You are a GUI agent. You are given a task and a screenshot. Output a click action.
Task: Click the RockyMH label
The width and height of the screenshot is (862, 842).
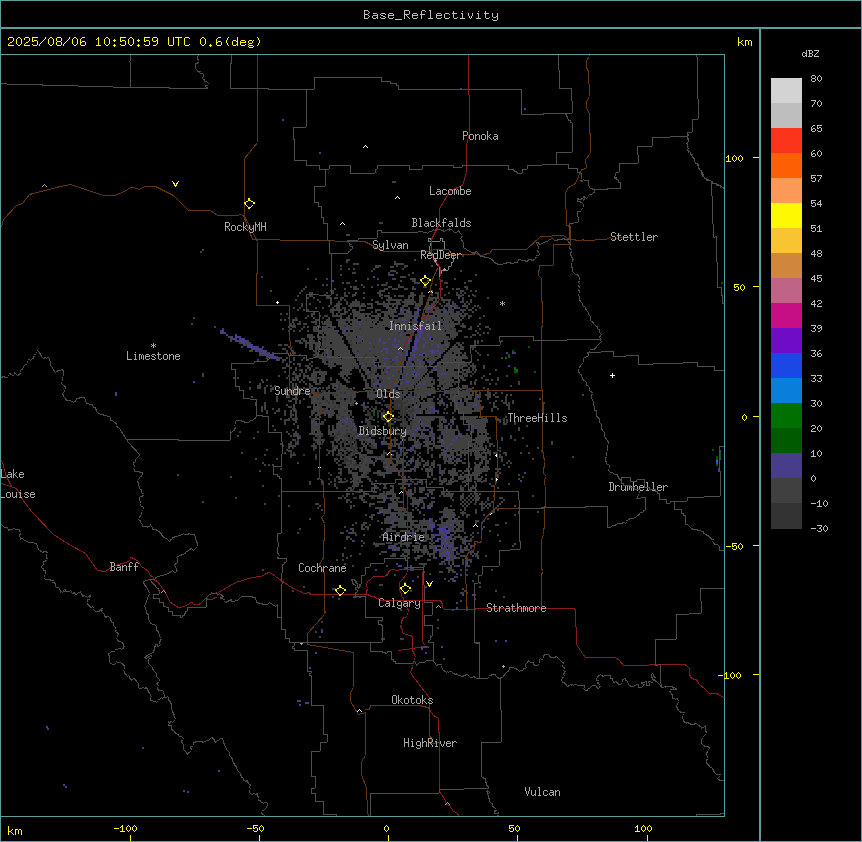click(x=245, y=227)
